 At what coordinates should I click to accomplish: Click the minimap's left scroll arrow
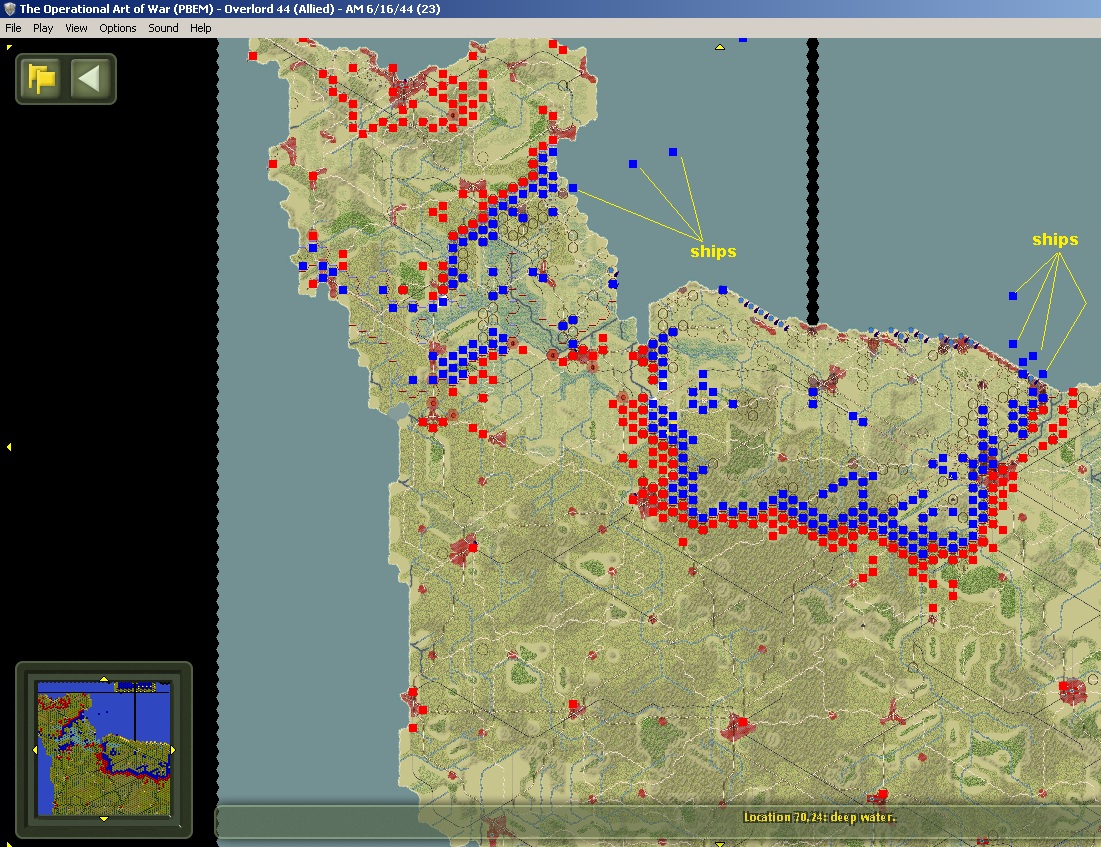point(35,750)
